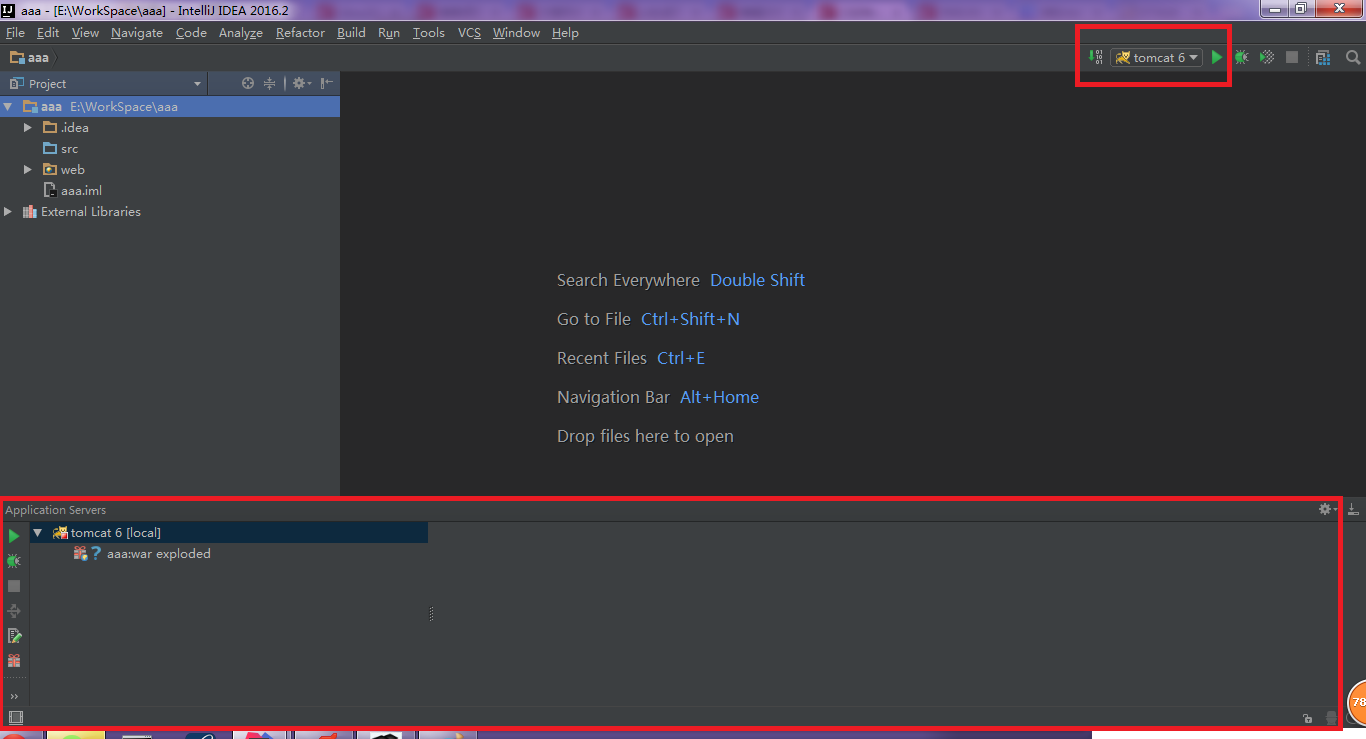Collapse All in the Project panel header

[x=269, y=83]
